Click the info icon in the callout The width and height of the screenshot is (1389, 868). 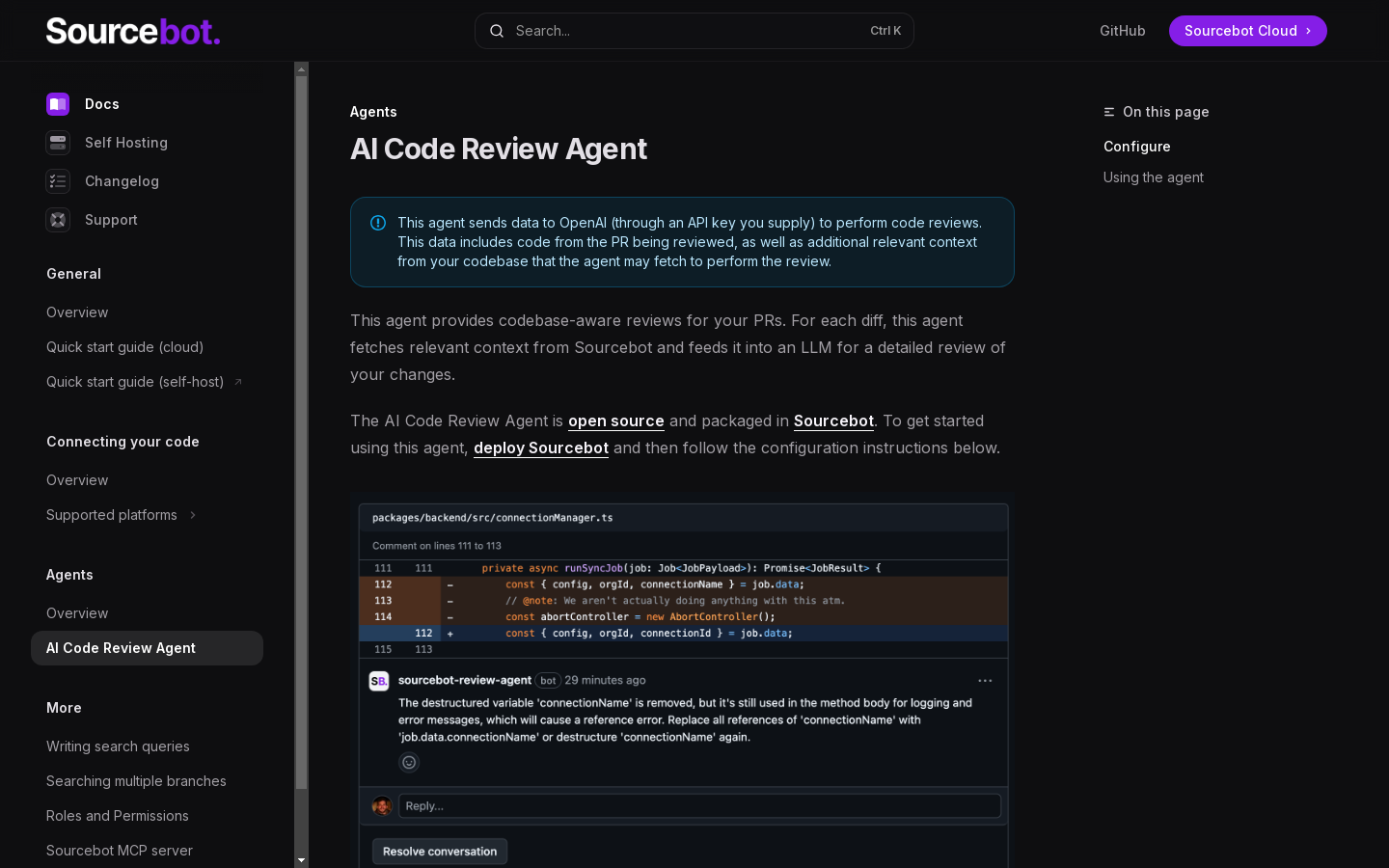378,223
